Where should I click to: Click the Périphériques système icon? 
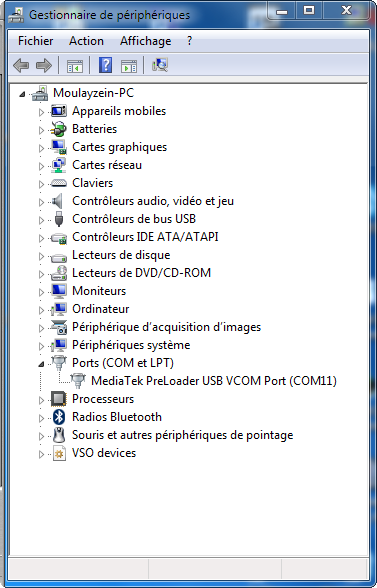tap(59, 345)
